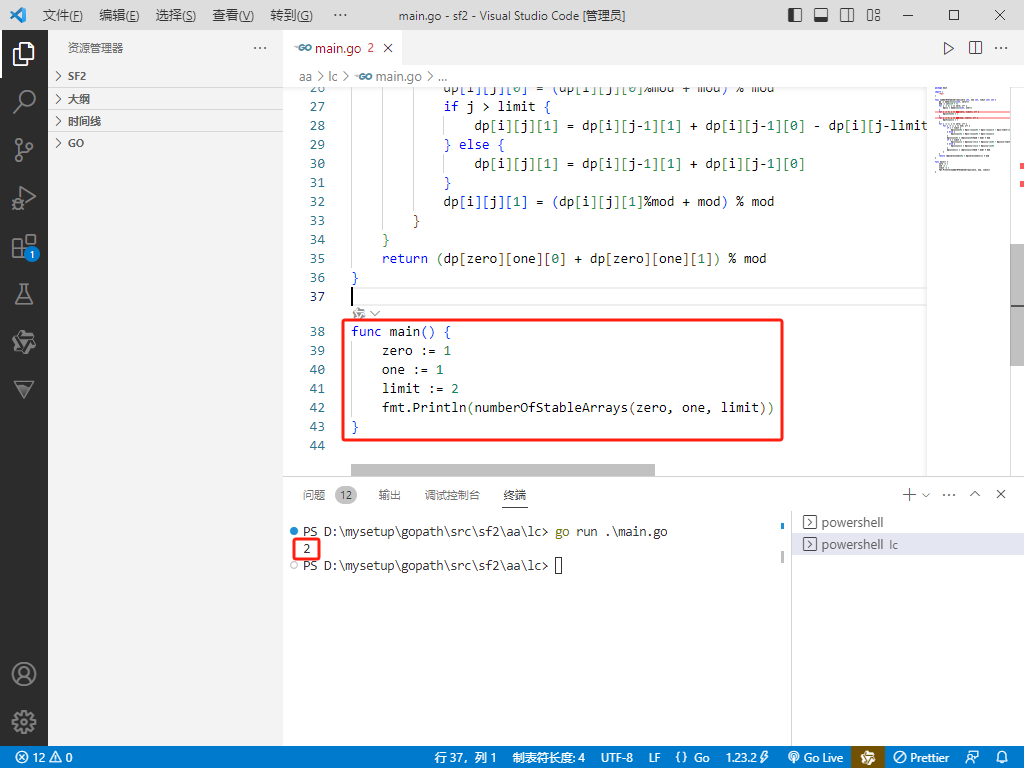This screenshot has height=768, width=1024.
Task: Open the notifications bell icon
Action: 1002,758
